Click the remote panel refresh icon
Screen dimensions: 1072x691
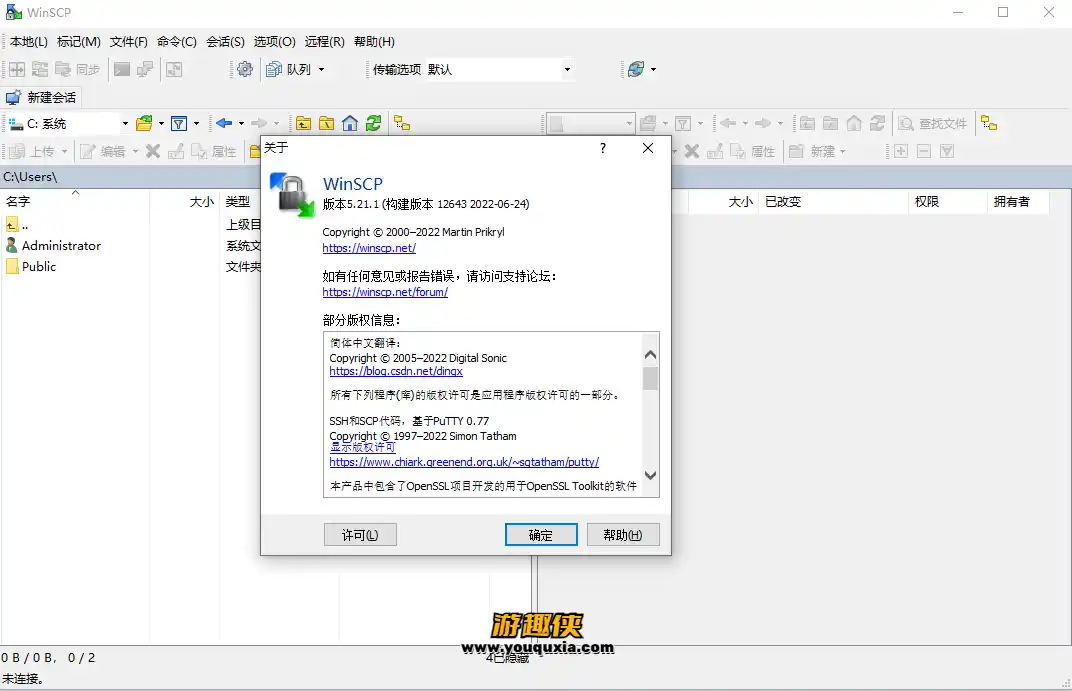point(877,124)
